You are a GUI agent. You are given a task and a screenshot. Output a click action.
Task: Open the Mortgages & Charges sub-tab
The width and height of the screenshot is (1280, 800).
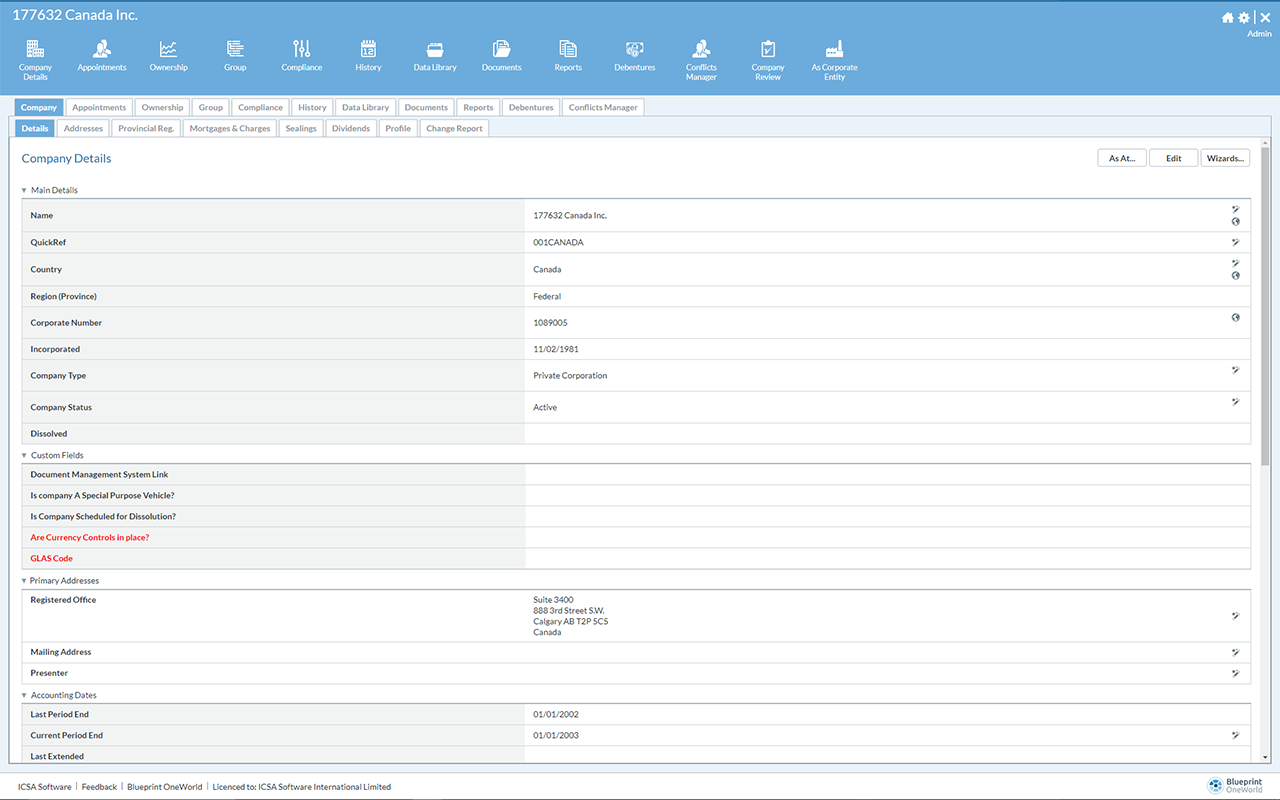(x=230, y=128)
